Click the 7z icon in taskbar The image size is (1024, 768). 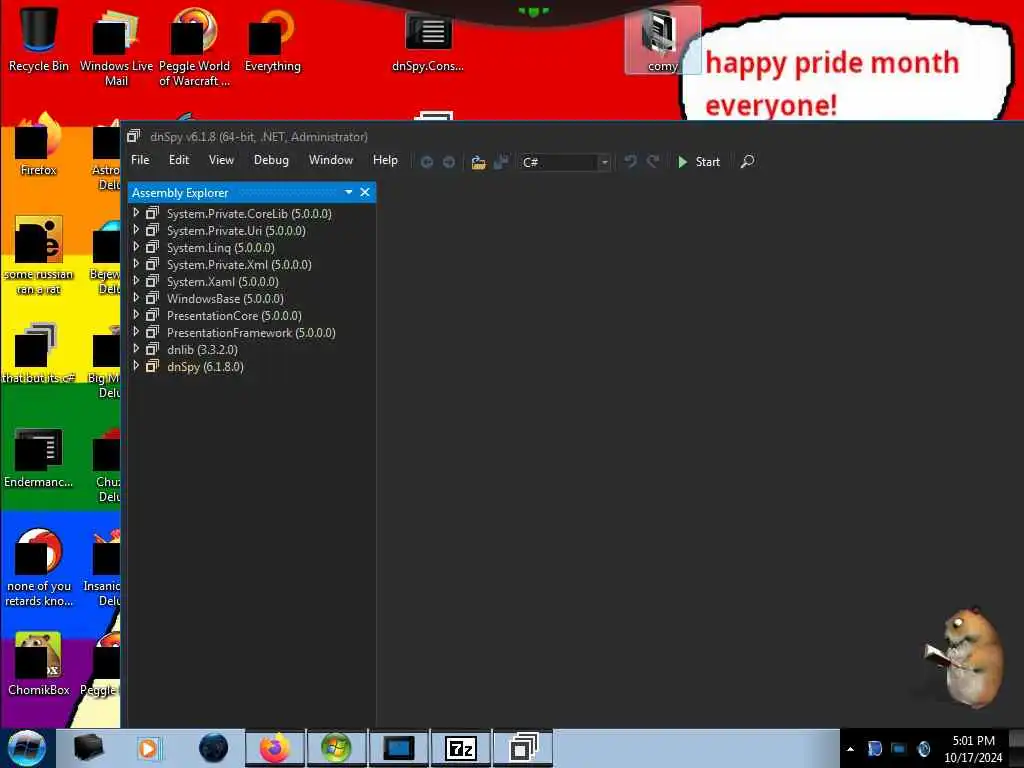[x=460, y=748]
